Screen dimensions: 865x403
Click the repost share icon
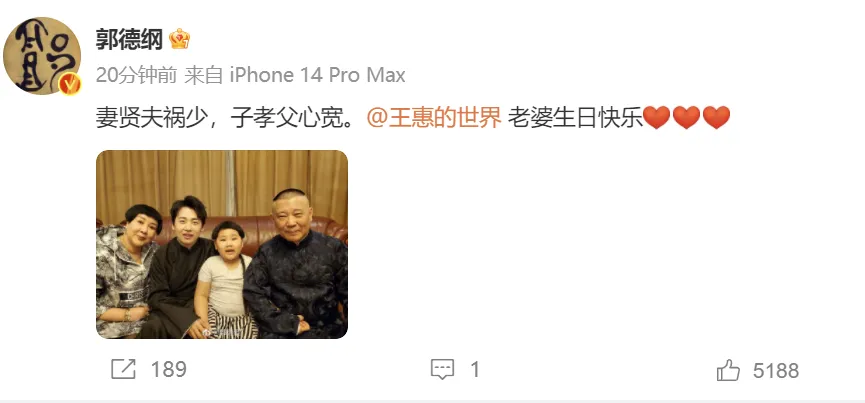coord(123,369)
